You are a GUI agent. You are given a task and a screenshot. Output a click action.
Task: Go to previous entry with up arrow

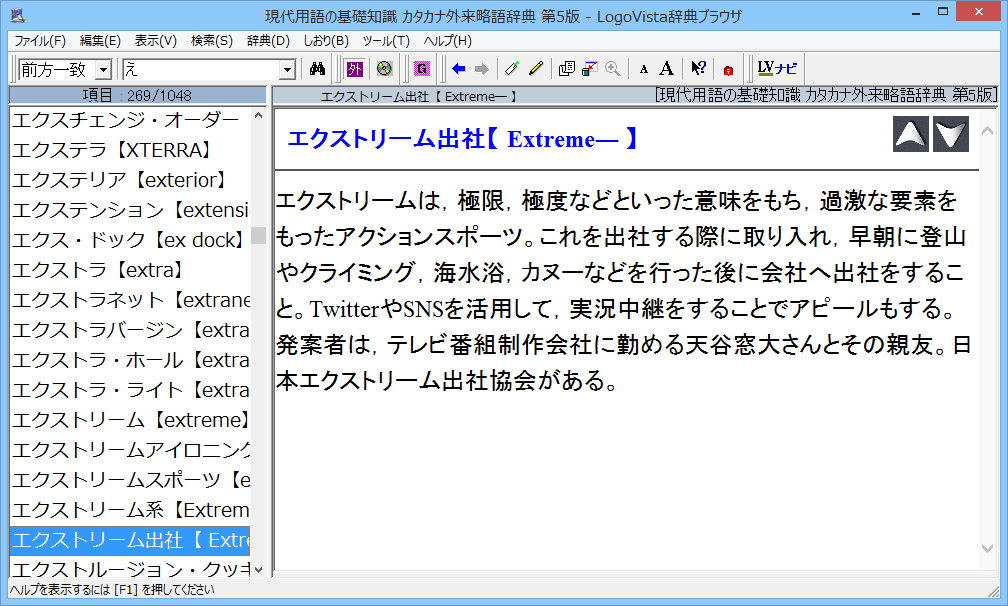[x=910, y=135]
